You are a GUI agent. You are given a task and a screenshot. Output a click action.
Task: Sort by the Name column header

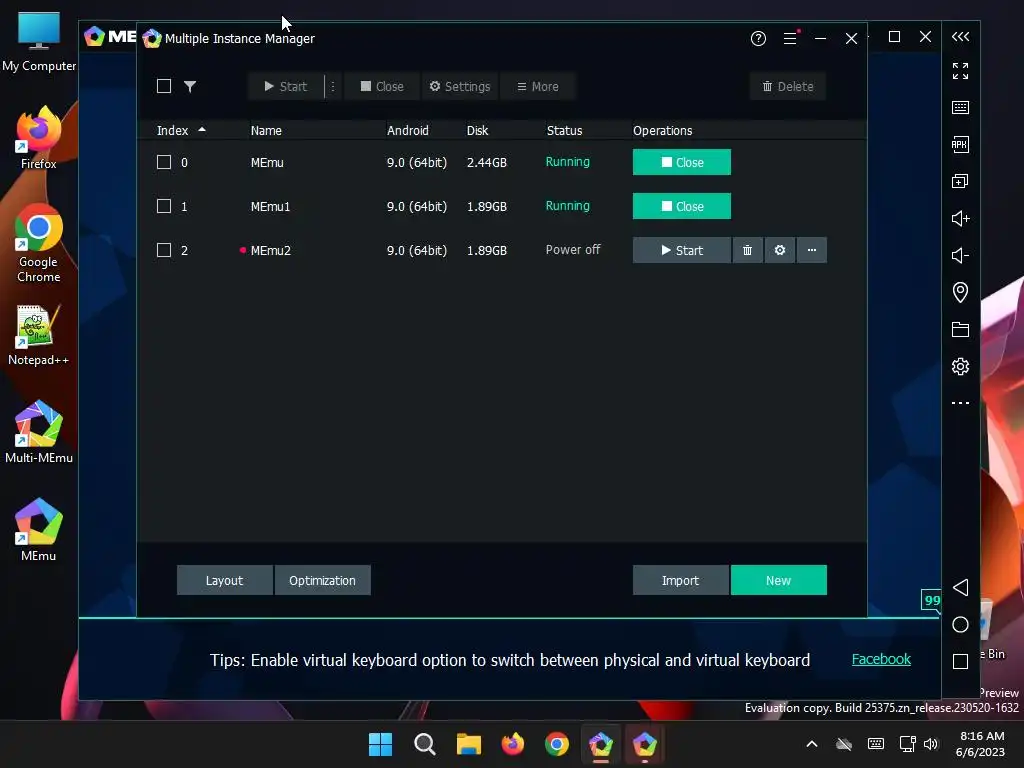(x=266, y=131)
